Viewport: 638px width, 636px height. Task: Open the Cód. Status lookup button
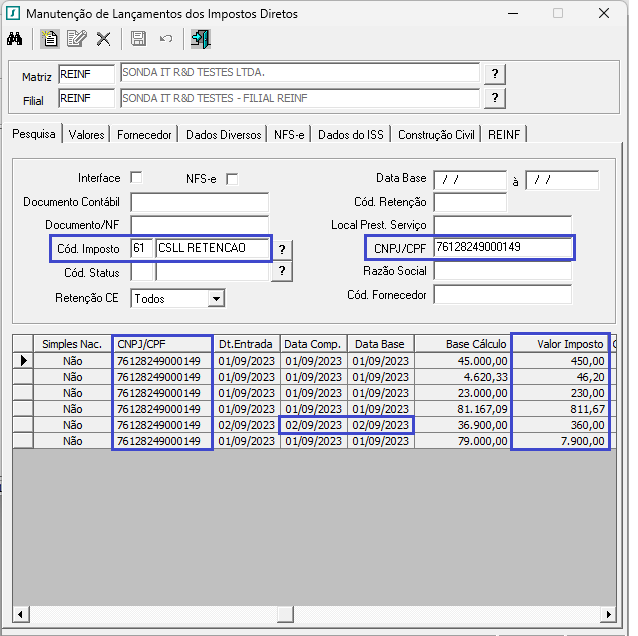[282, 271]
